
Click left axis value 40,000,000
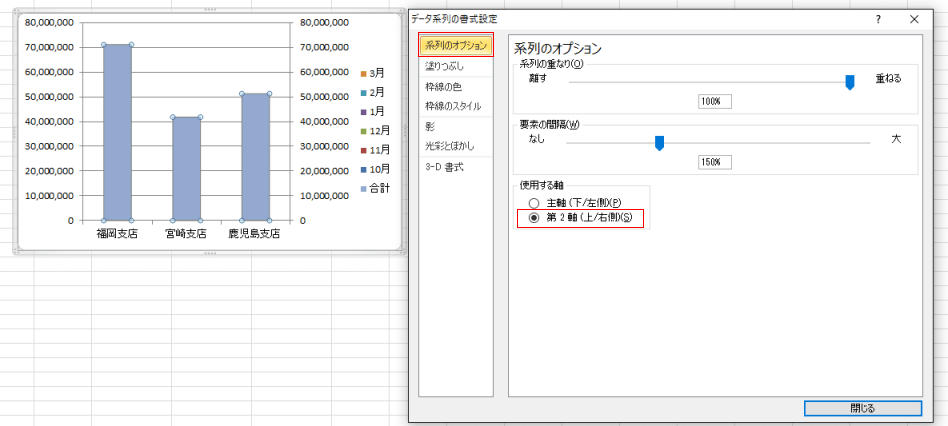point(50,121)
